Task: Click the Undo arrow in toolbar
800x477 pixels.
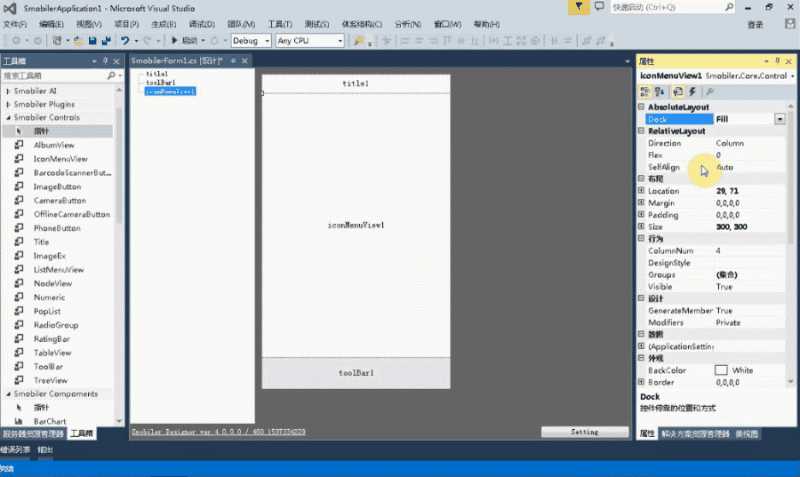Action: pyautogui.click(x=124, y=40)
